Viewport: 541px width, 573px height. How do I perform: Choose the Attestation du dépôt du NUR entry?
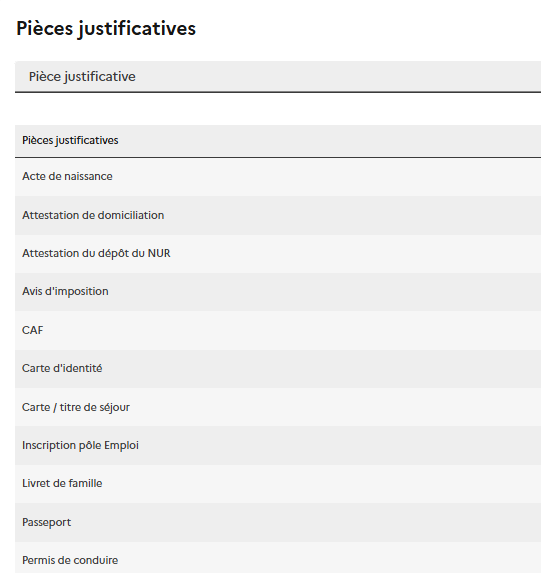click(x=278, y=254)
